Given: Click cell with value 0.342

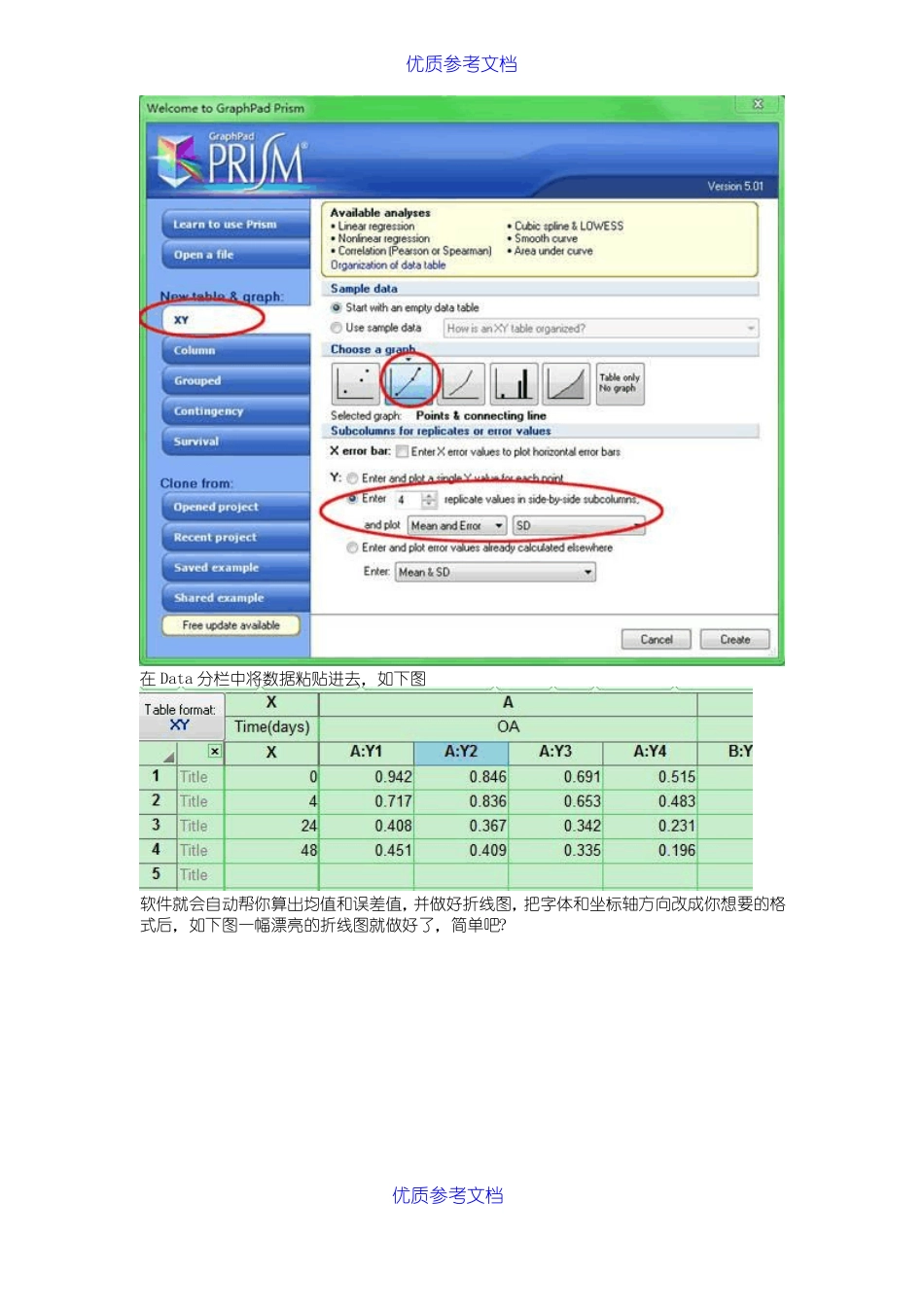Looking at the screenshot, I should [x=555, y=826].
